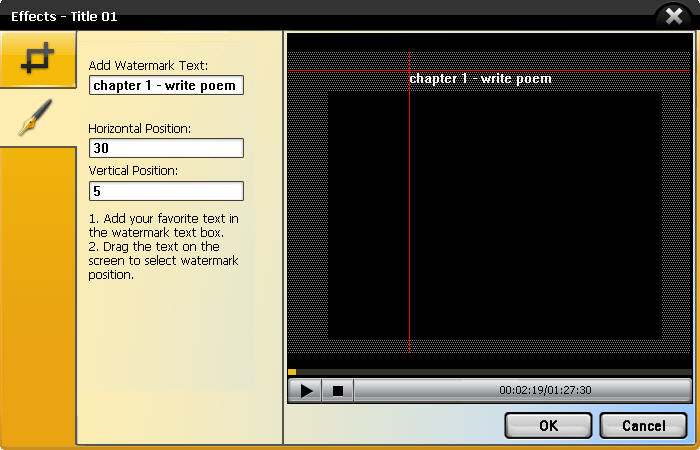Click the Effects - Title 01 title text
700x450 pixels.
pos(64,17)
